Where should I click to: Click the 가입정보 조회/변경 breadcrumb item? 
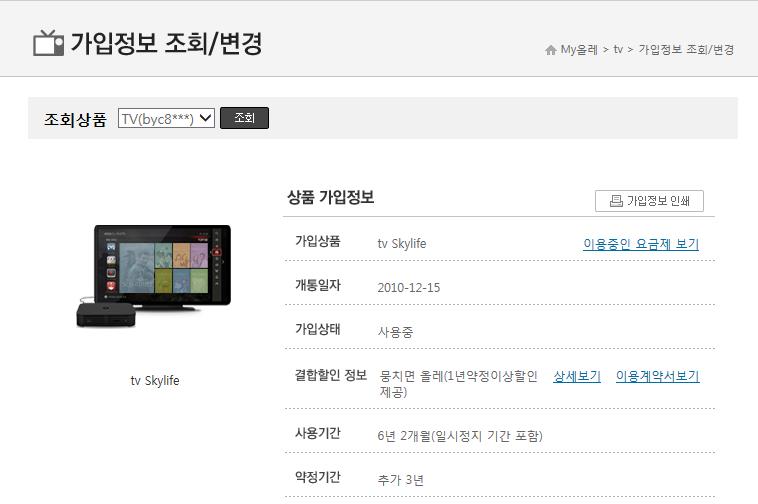point(686,50)
